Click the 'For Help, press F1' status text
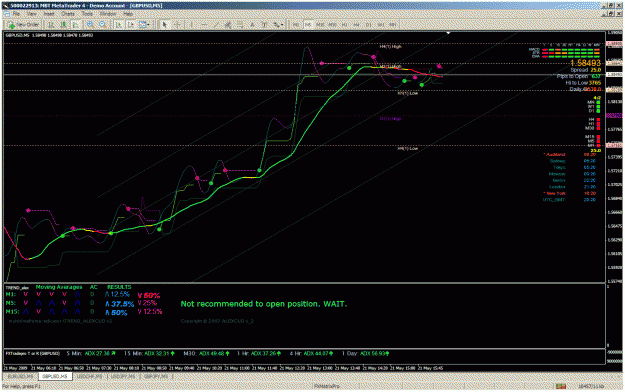 [x=21, y=386]
